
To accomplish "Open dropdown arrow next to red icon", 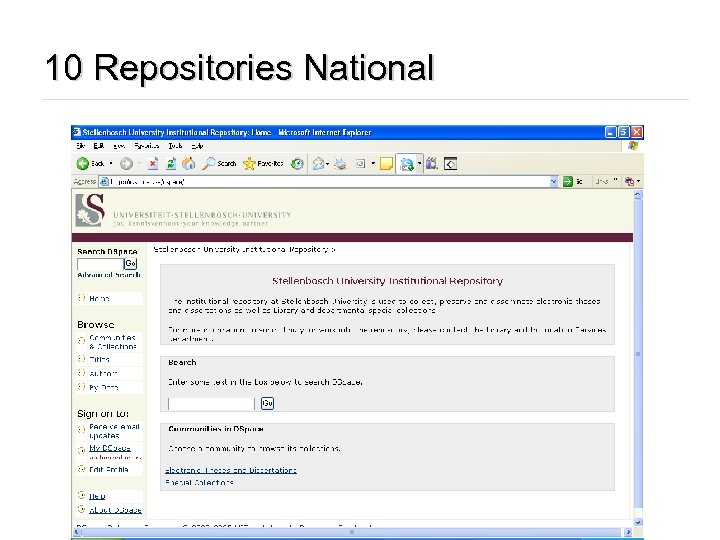I will pos(638,182).
